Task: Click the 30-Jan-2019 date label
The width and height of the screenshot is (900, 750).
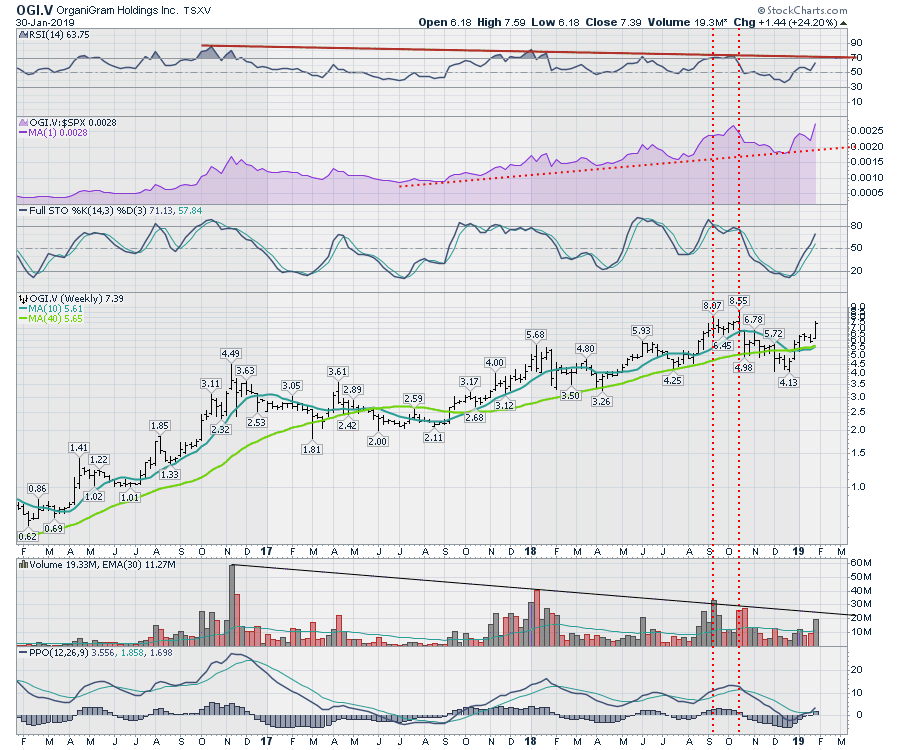Action: coord(45,22)
